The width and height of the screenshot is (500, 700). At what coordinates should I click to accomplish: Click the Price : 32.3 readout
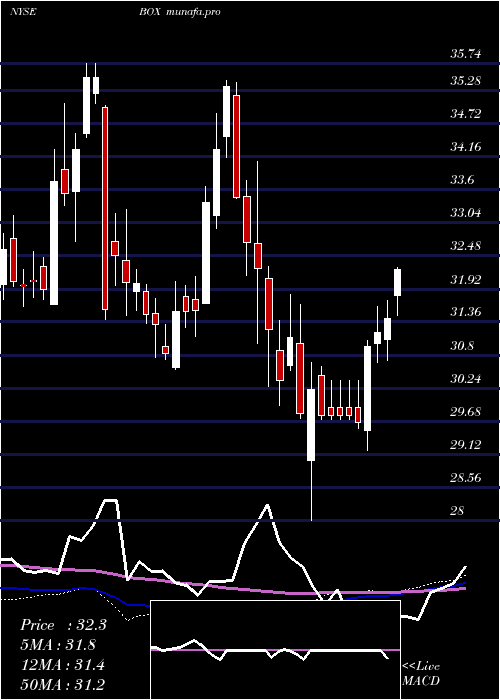(x=63, y=625)
